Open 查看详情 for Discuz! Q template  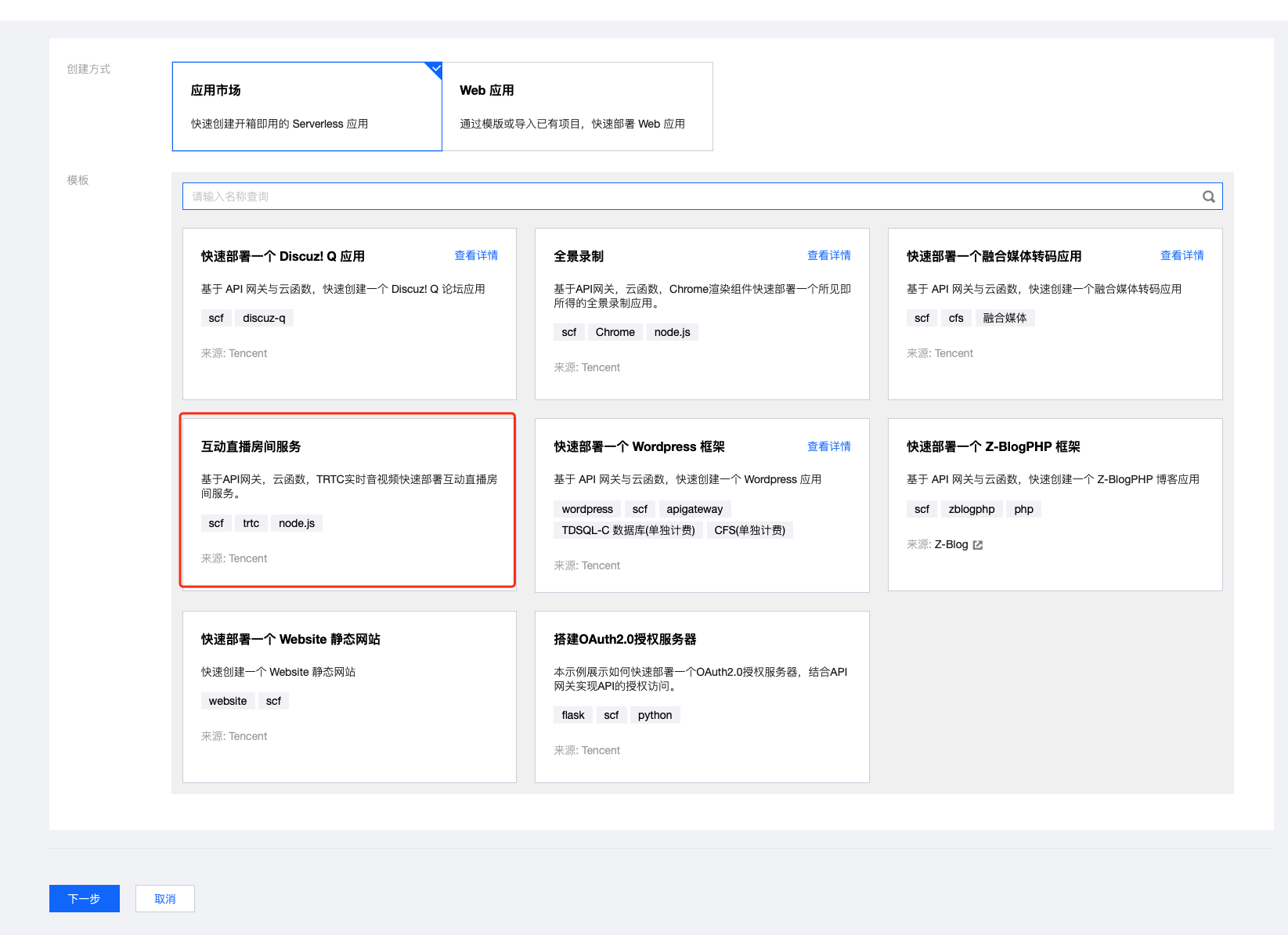pyautogui.click(x=476, y=255)
